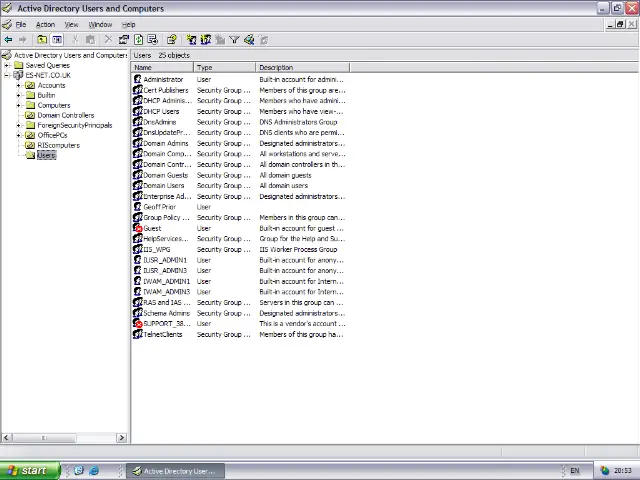
Task: Open the Help menu
Action: pyautogui.click(x=129, y=24)
